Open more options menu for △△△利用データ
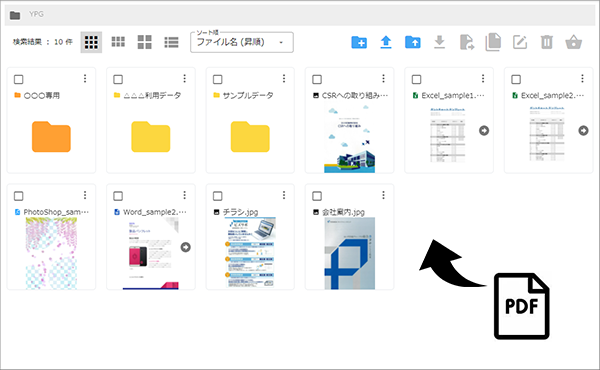Image resolution: width=600 pixels, height=370 pixels. click(184, 78)
